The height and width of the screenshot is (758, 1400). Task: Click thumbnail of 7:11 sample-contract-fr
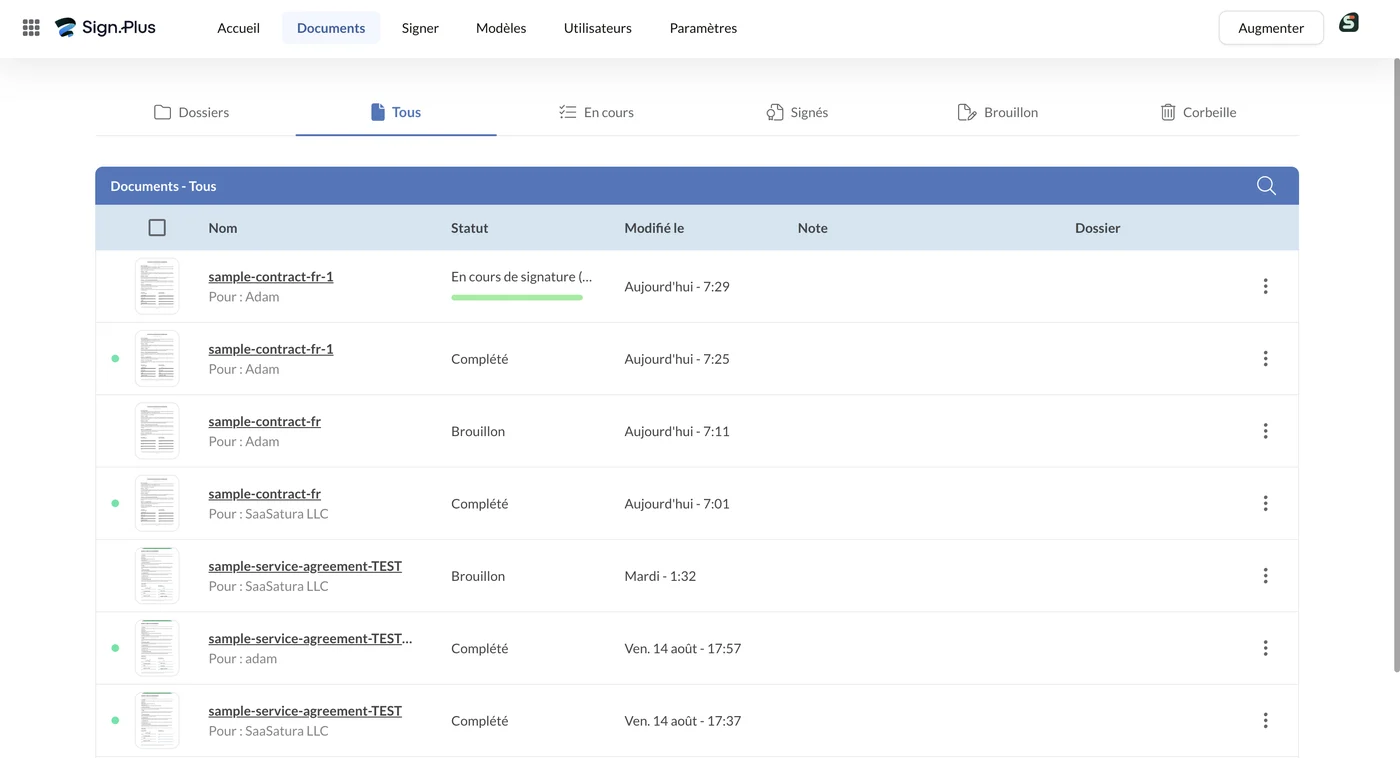pyautogui.click(x=157, y=431)
